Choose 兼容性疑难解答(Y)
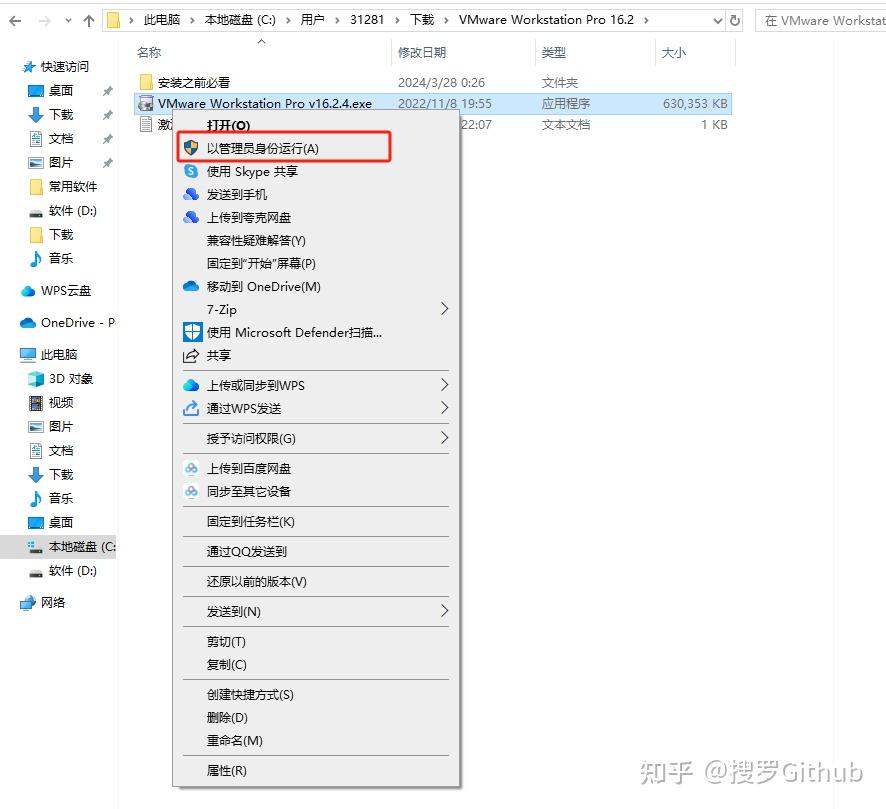The image size is (886, 809). [256, 241]
